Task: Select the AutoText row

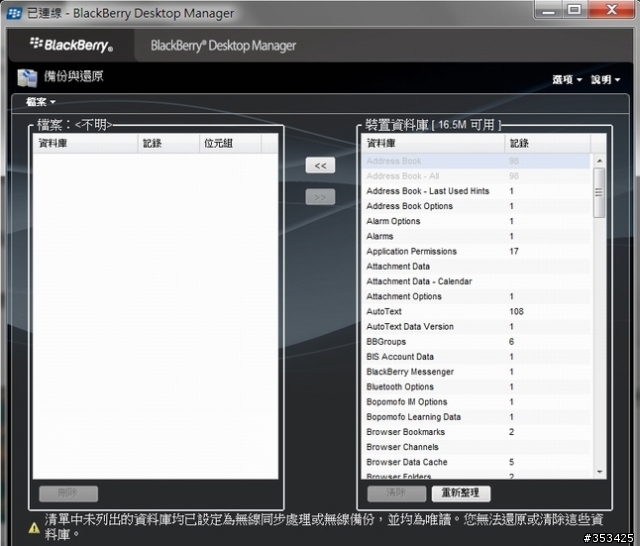Action: click(476, 312)
